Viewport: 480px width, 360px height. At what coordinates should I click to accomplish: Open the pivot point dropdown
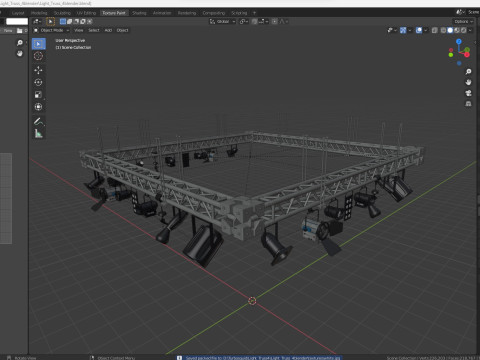pyautogui.click(x=244, y=22)
